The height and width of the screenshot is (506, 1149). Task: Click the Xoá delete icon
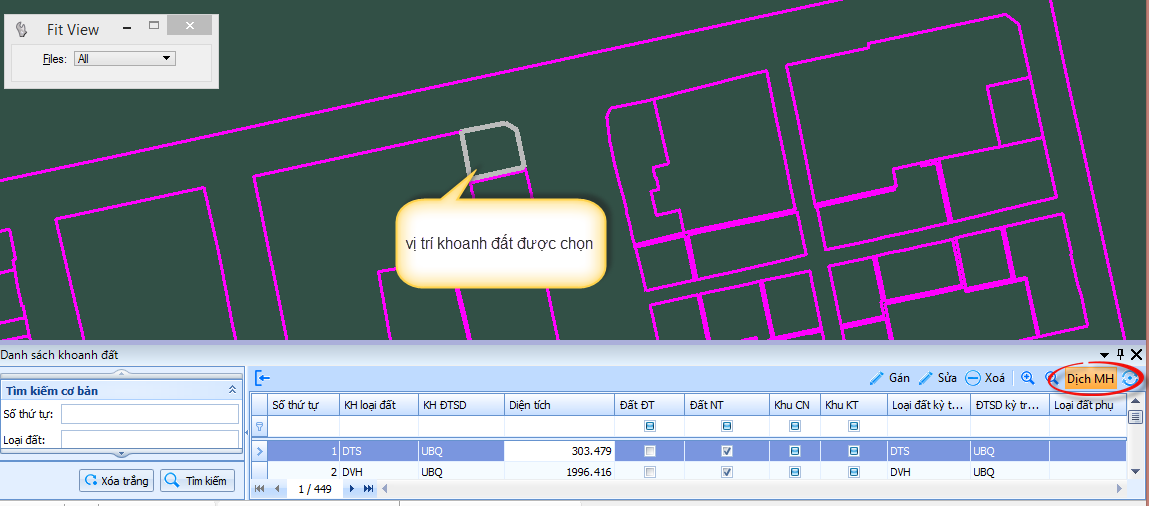click(984, 378)
